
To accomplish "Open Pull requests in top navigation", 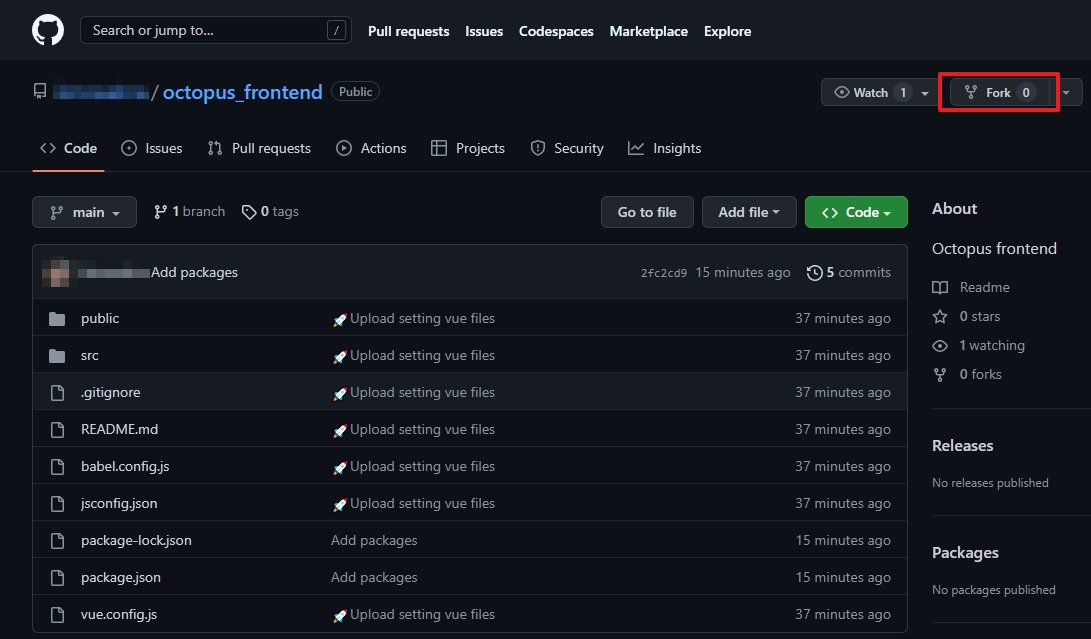I will pos(408,31).
